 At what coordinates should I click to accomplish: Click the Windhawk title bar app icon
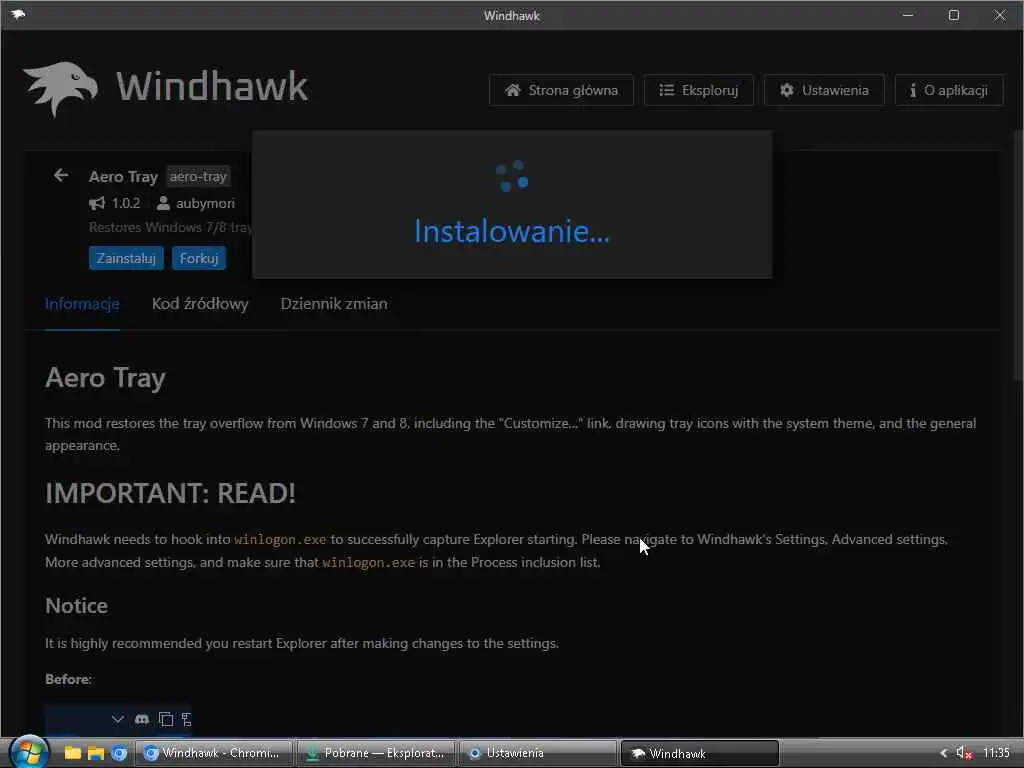pos(18,14)
